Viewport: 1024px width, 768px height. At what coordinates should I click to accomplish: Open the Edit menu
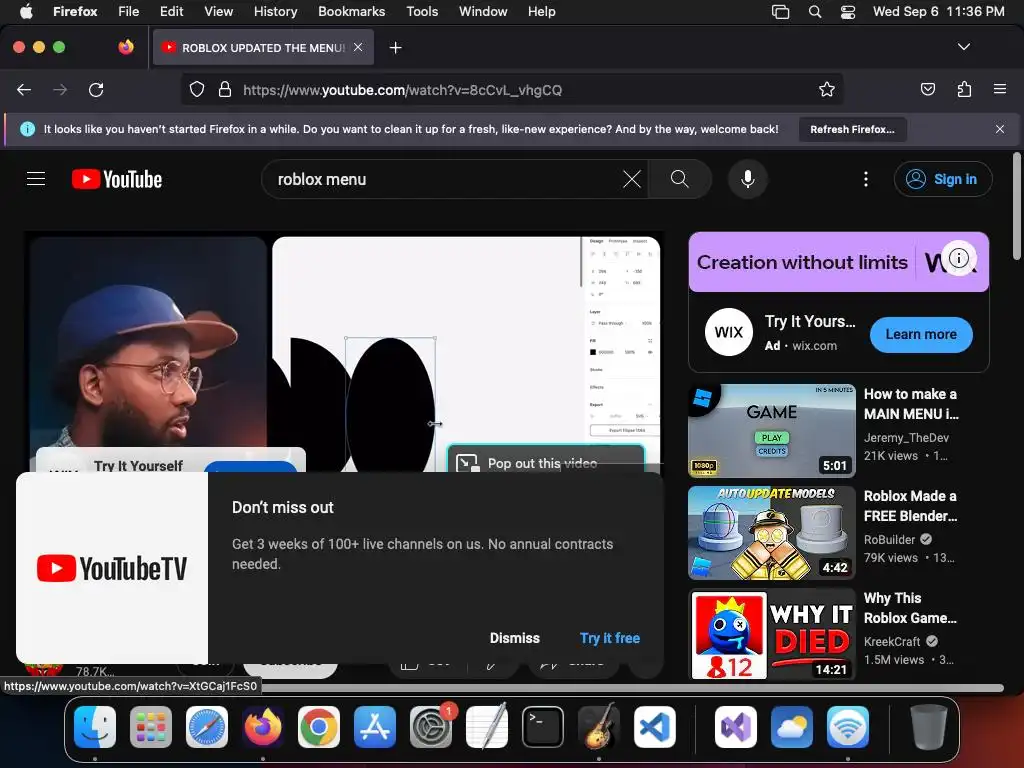click(171, 11)
